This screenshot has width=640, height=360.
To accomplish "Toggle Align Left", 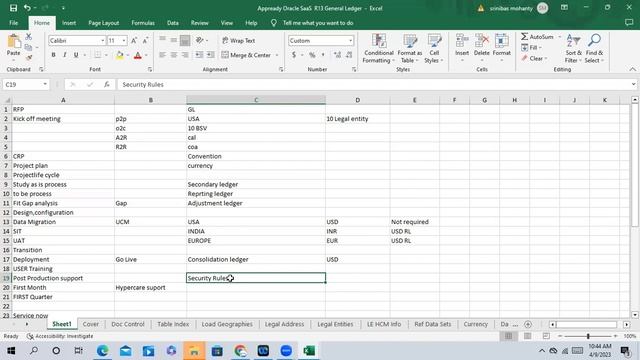I will point(162,55).
